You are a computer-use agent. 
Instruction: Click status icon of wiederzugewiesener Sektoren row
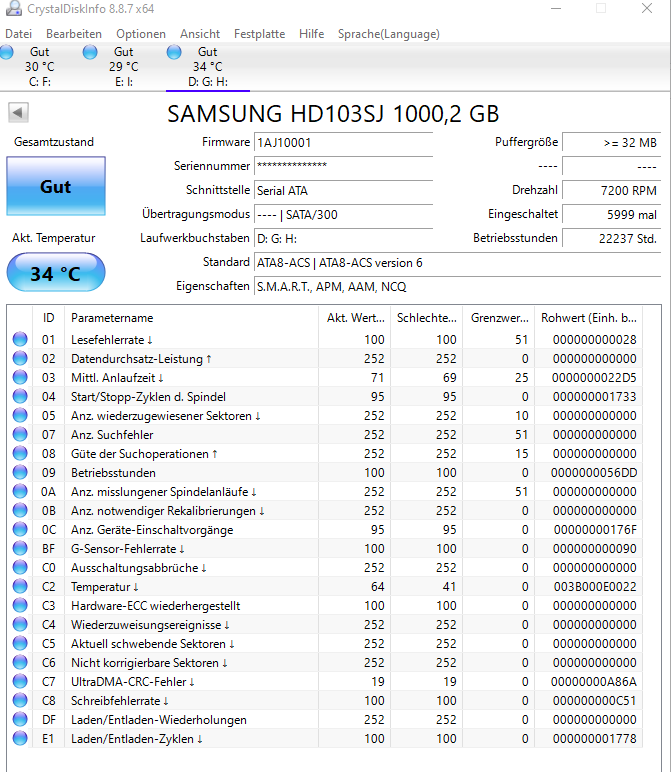(x=20, y=415)
